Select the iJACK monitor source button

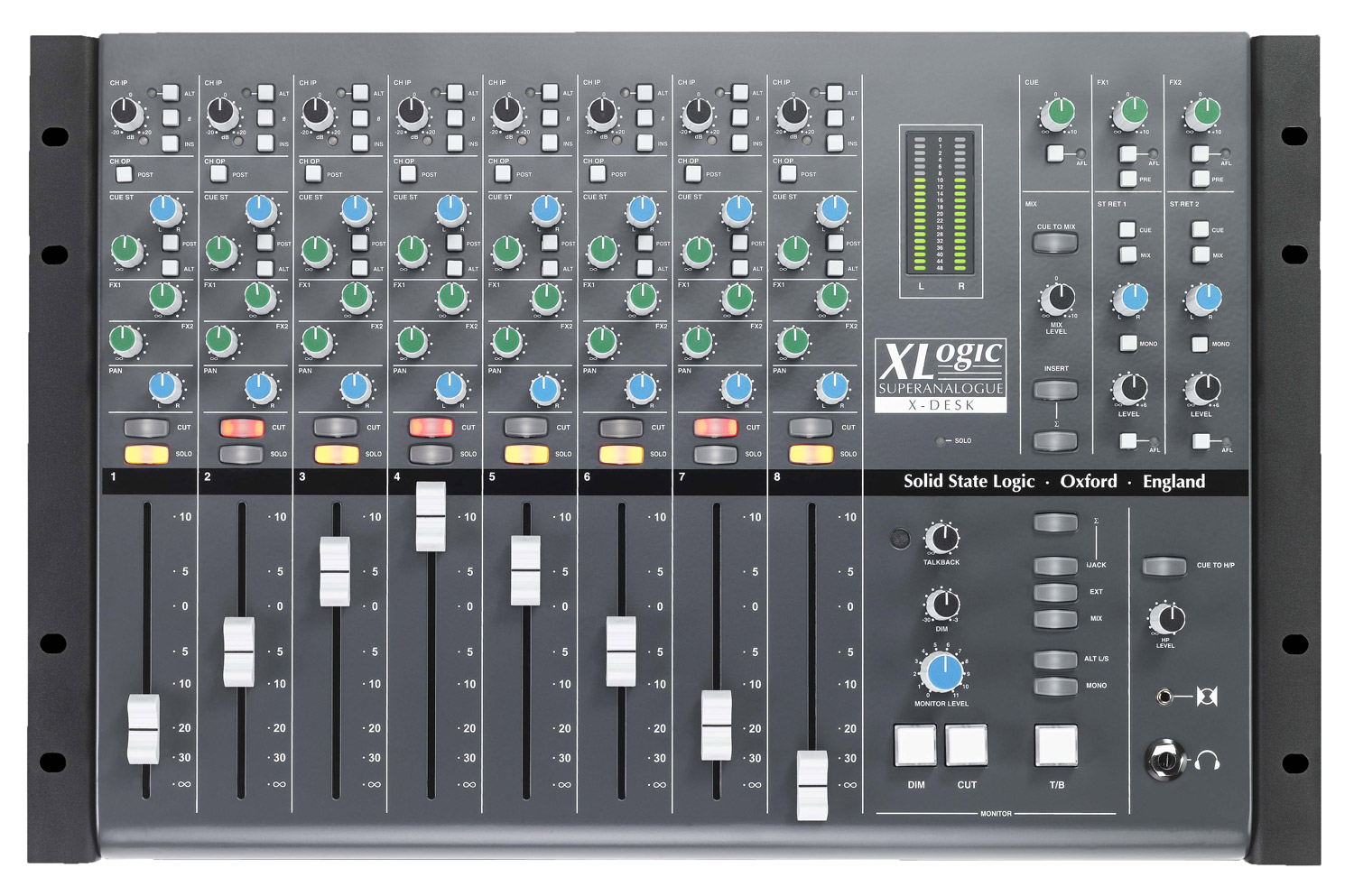[1055, 566]
